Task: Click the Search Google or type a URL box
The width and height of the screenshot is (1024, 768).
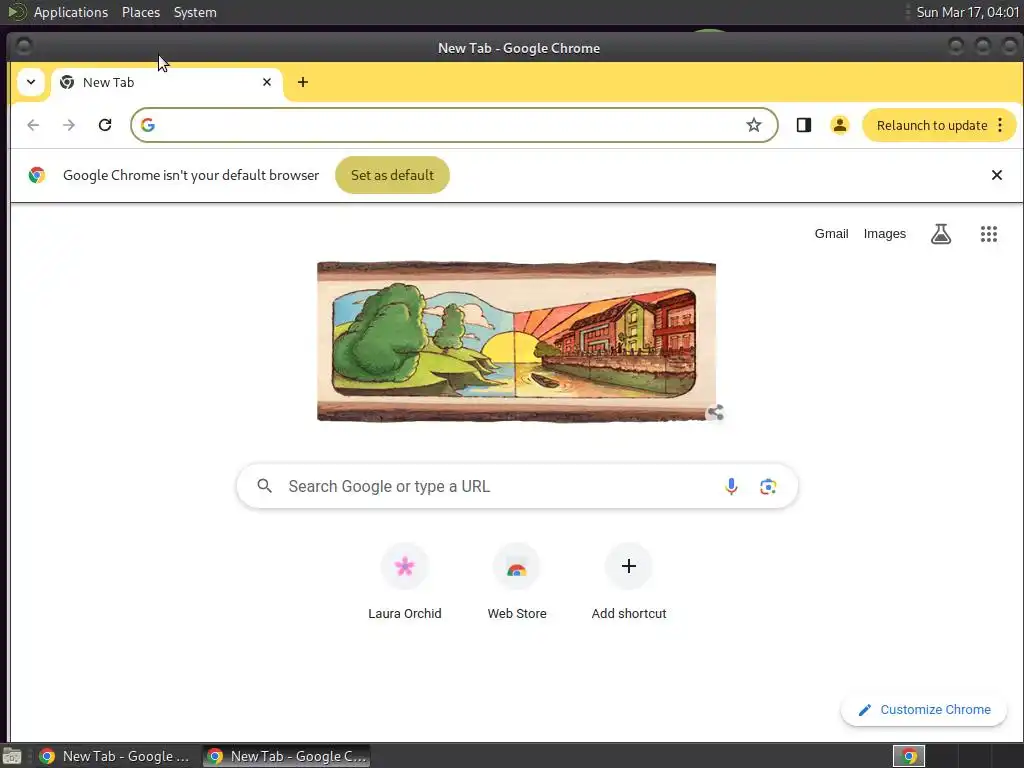Action: pyautogui.click(x=517, y=487)
